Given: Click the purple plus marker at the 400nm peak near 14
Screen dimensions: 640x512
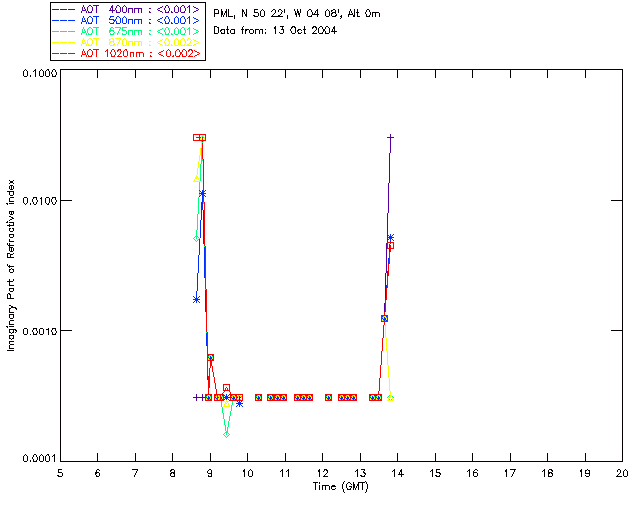Looking at the screenshot, I should (391, 138).
